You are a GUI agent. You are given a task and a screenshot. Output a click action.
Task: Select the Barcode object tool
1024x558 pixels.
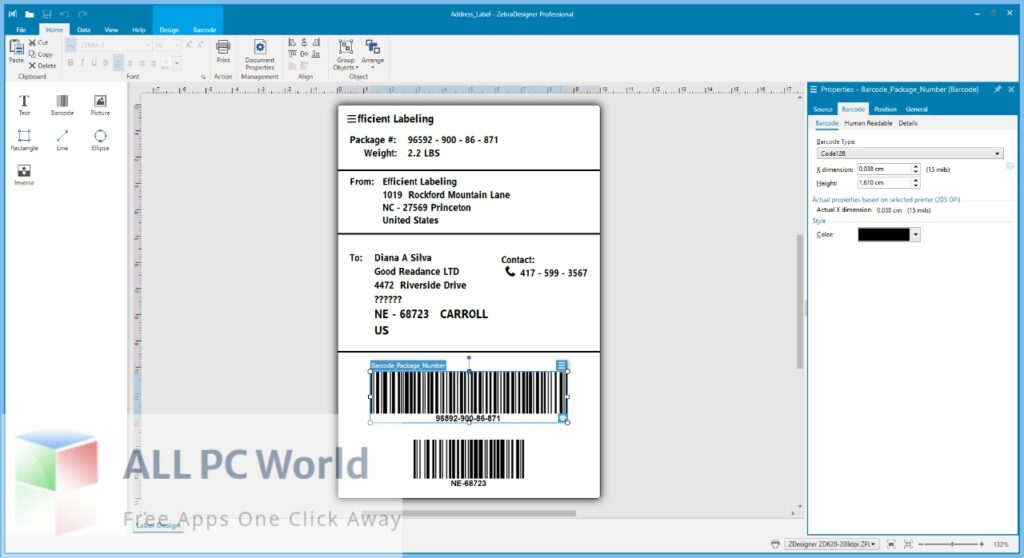pos(62,104)
